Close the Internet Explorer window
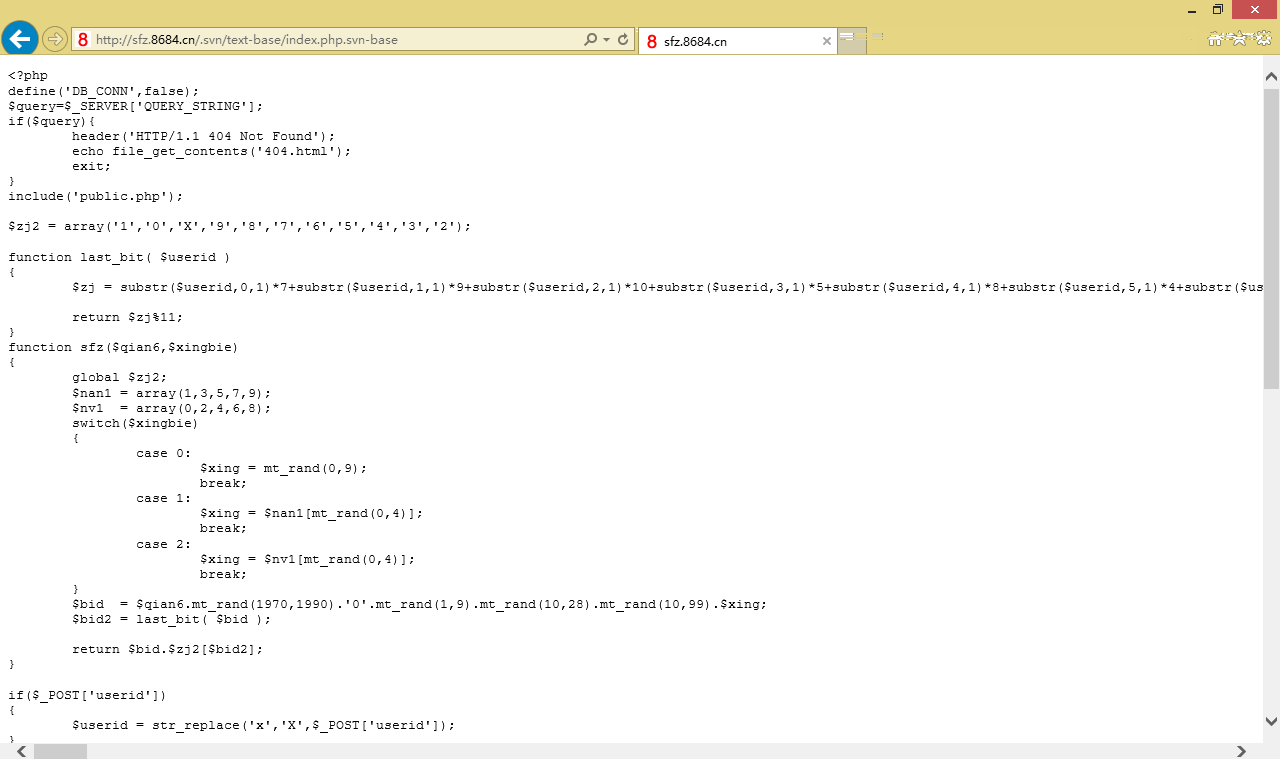 1256,9
